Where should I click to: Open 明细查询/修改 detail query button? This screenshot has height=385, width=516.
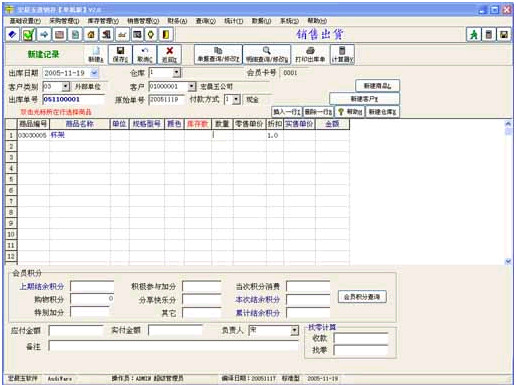267,55
